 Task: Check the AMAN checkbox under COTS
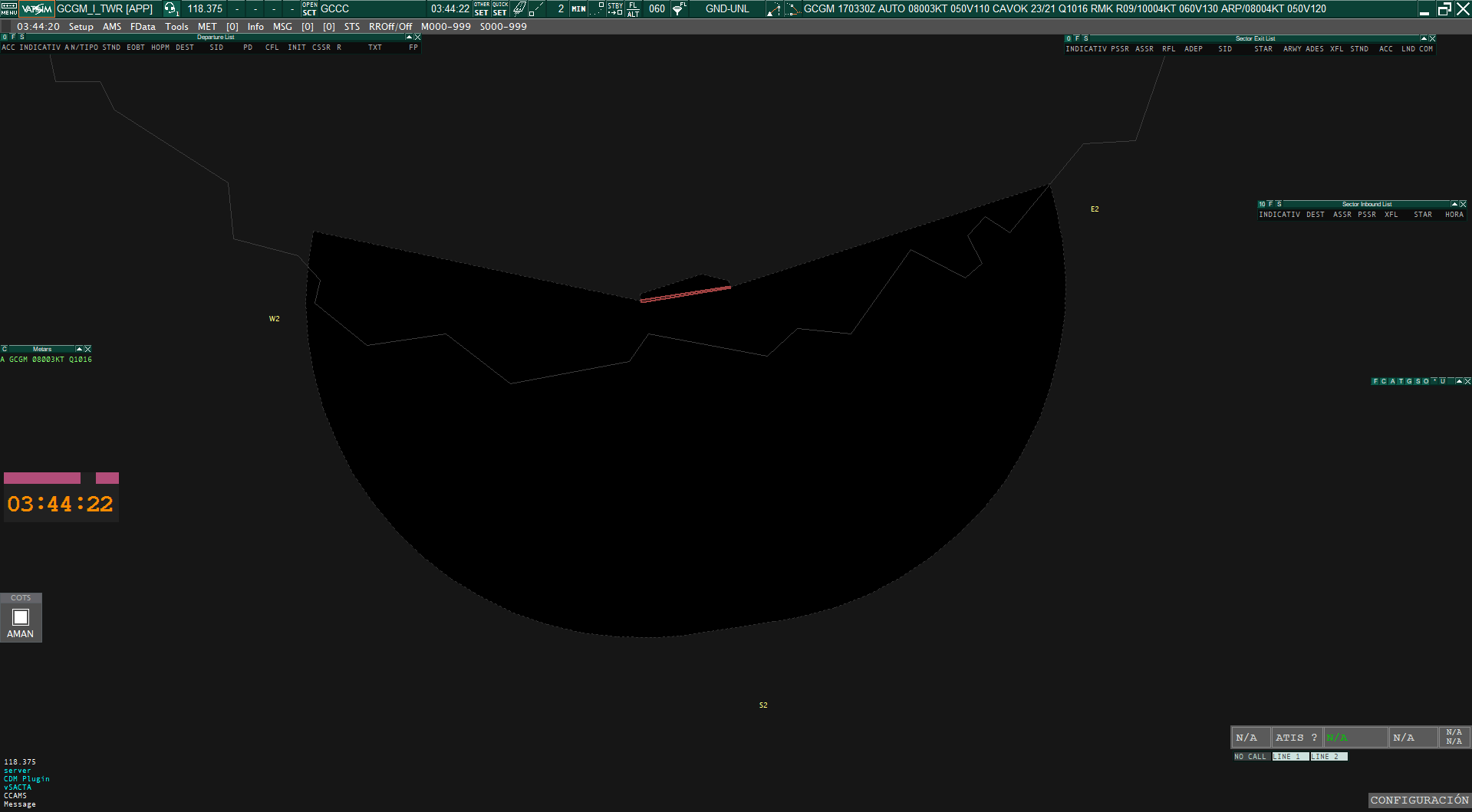(x=21, y=617)
